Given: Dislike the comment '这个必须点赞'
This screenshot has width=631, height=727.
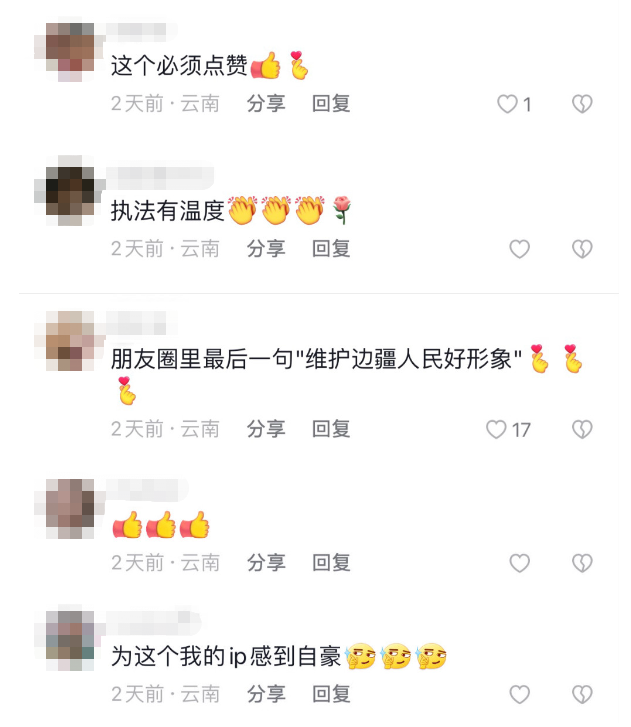Looking at the screenshot, I should (x=582, y=104).
